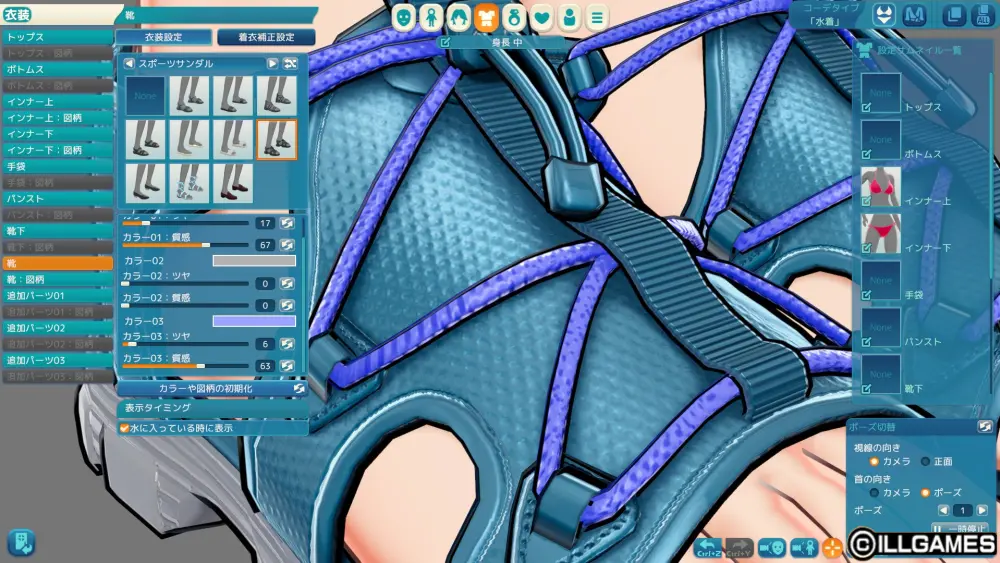Image resolution: width=1000 pixels, height=563 pixels.
Task: Click the bottom-left exit door icon
Action: (x=21, y=543)
